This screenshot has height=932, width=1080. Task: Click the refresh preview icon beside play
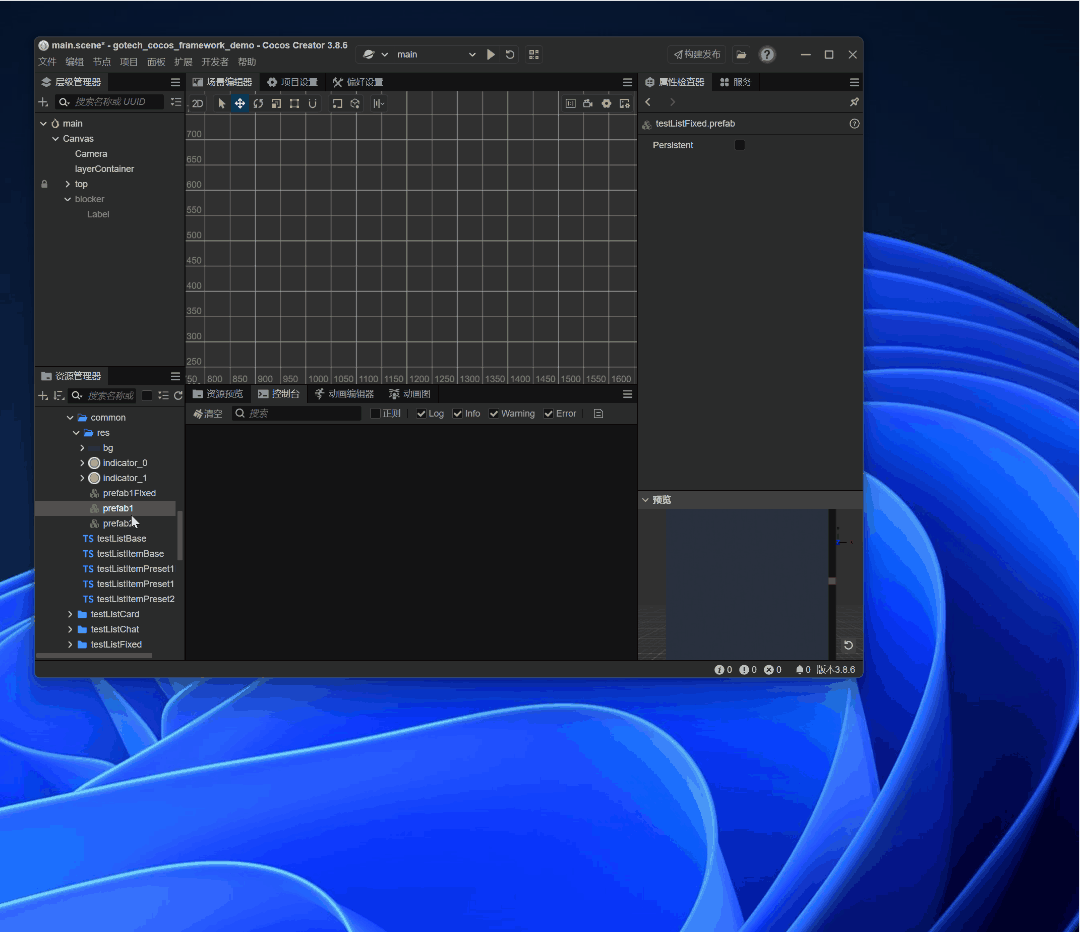click(510, 54)
